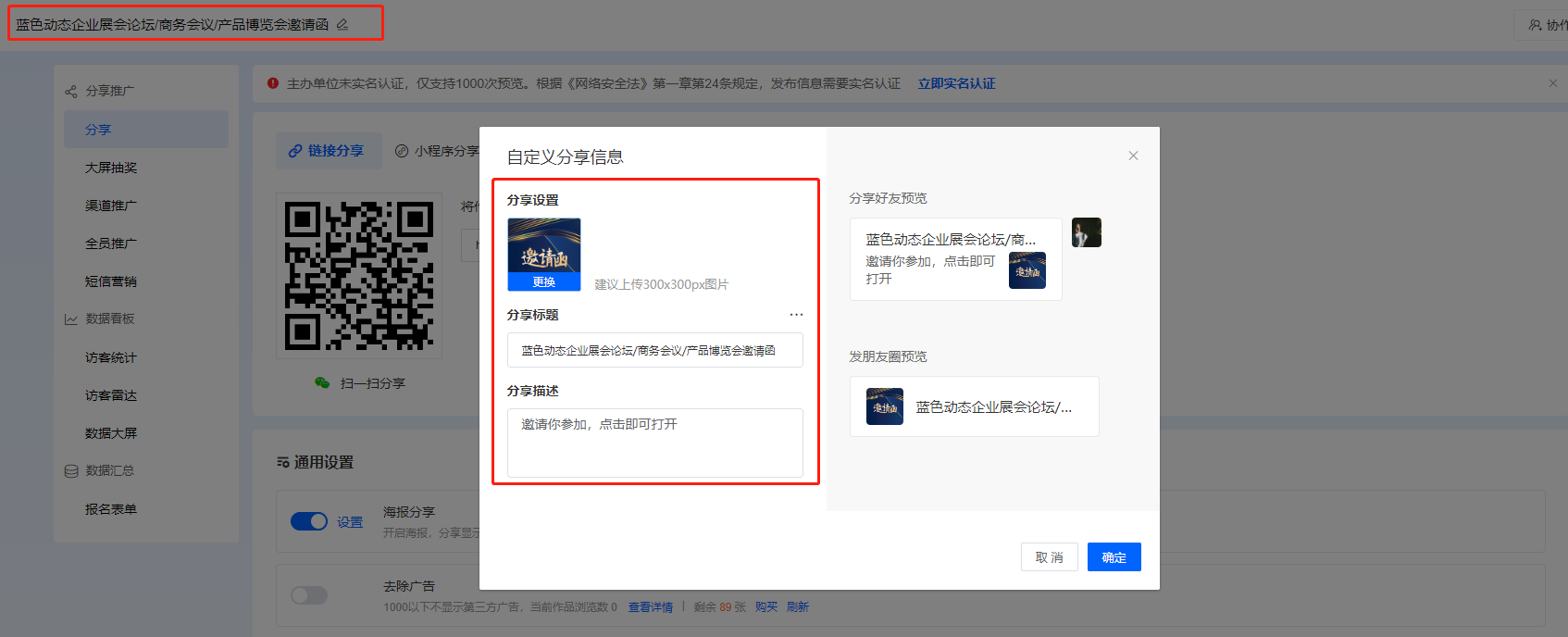Select the 链接分享 tab
Viewport: 1568px width, 637px height.
click(329, 151)
